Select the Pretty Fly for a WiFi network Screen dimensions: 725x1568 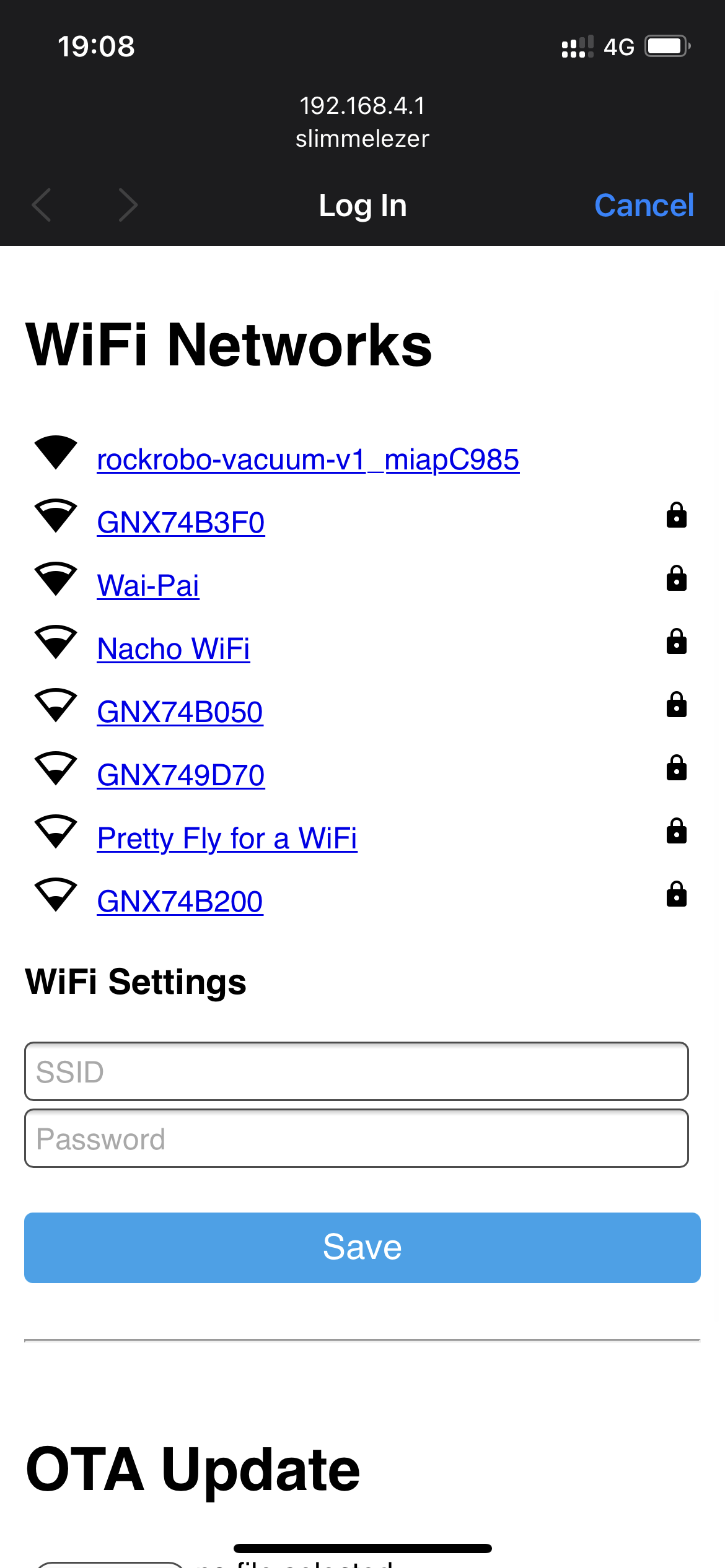227,838
